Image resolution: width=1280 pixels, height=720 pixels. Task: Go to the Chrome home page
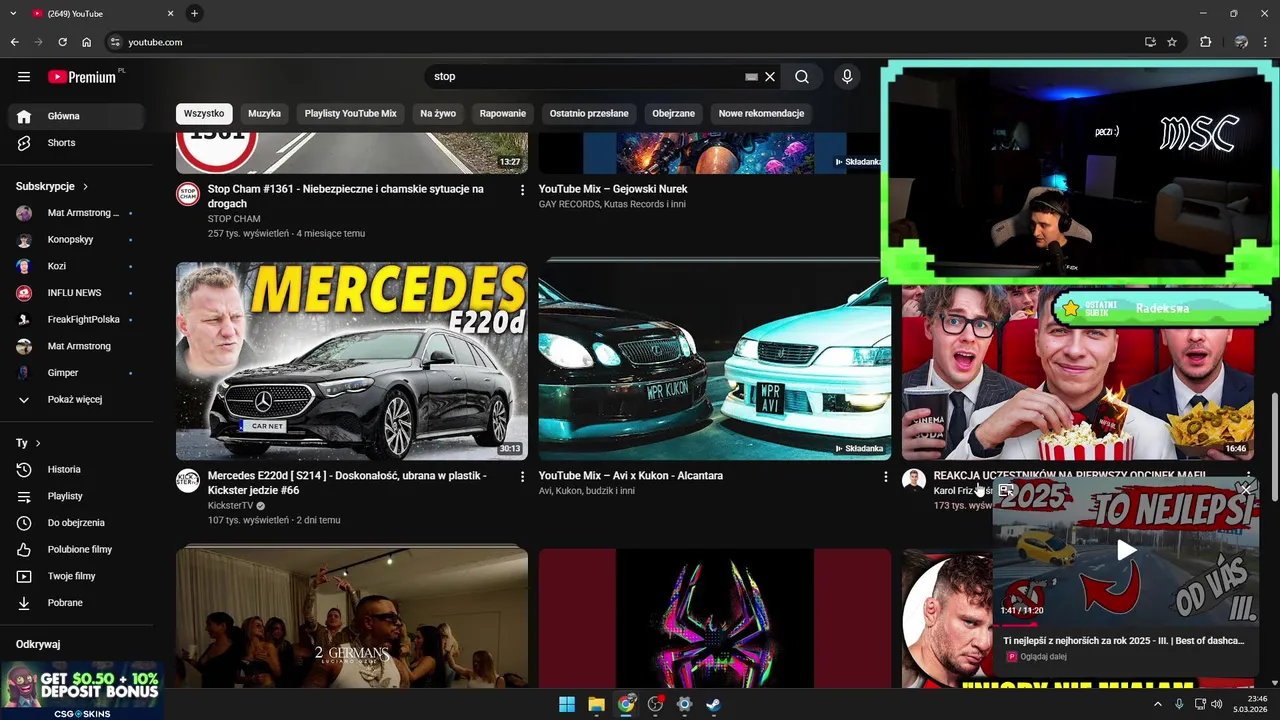click(x=87, y=42)
